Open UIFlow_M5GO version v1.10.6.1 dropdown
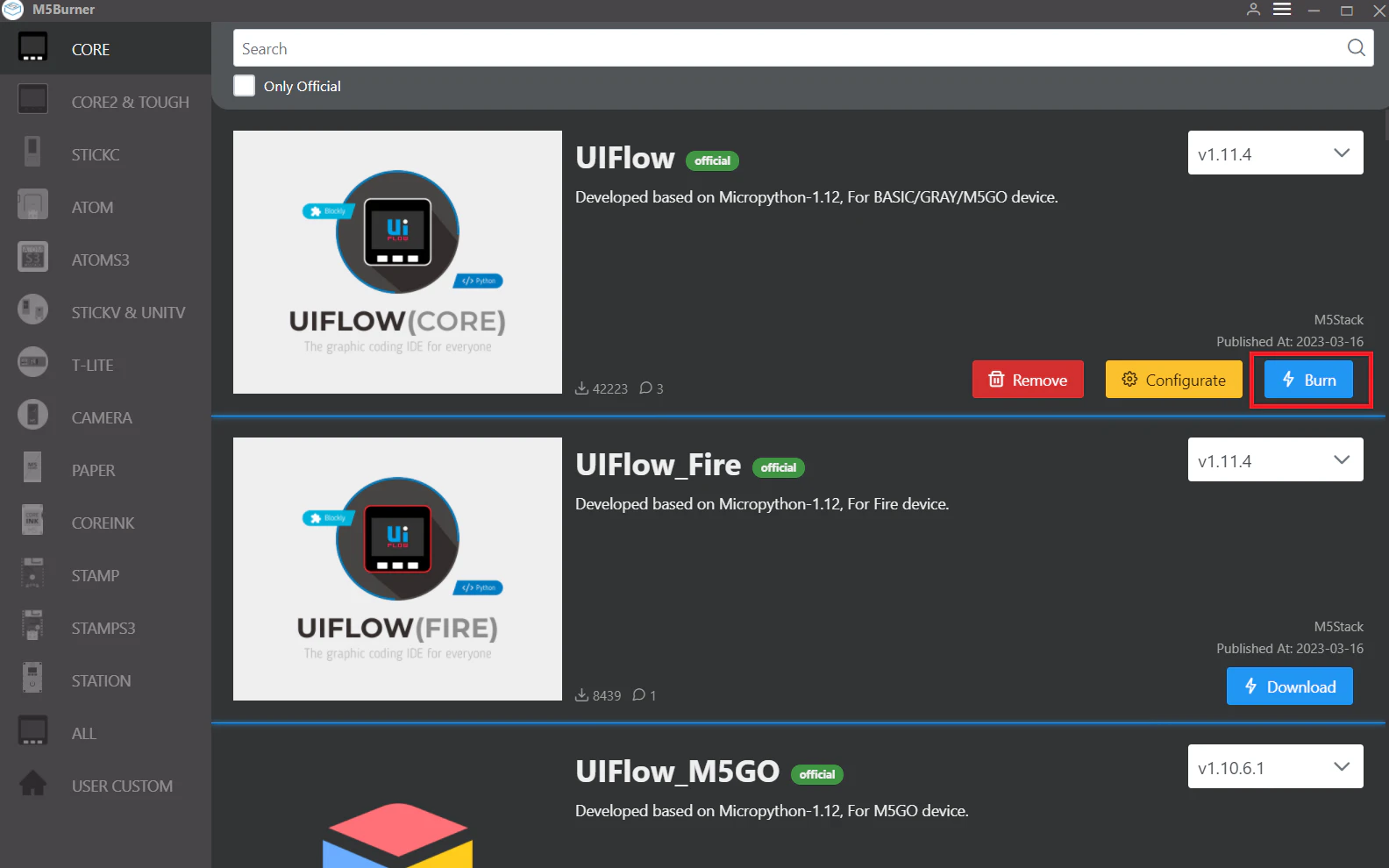 tap(1275, 766)
